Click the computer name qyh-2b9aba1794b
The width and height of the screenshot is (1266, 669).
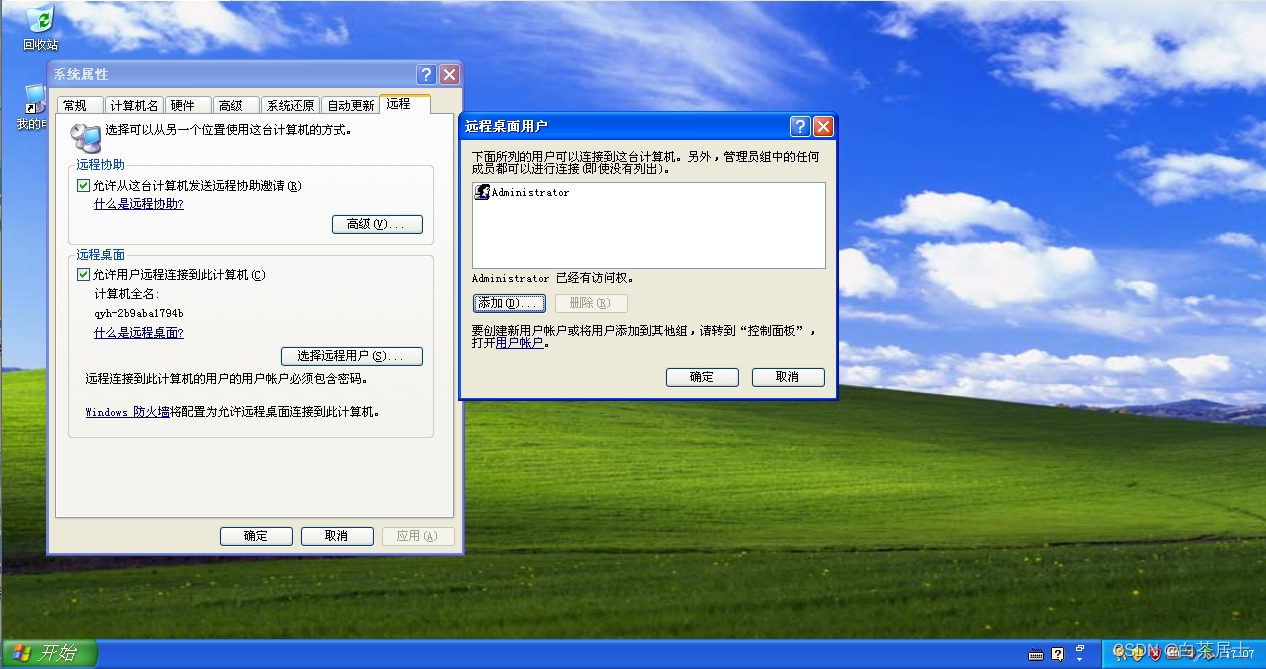pos(139,313)
